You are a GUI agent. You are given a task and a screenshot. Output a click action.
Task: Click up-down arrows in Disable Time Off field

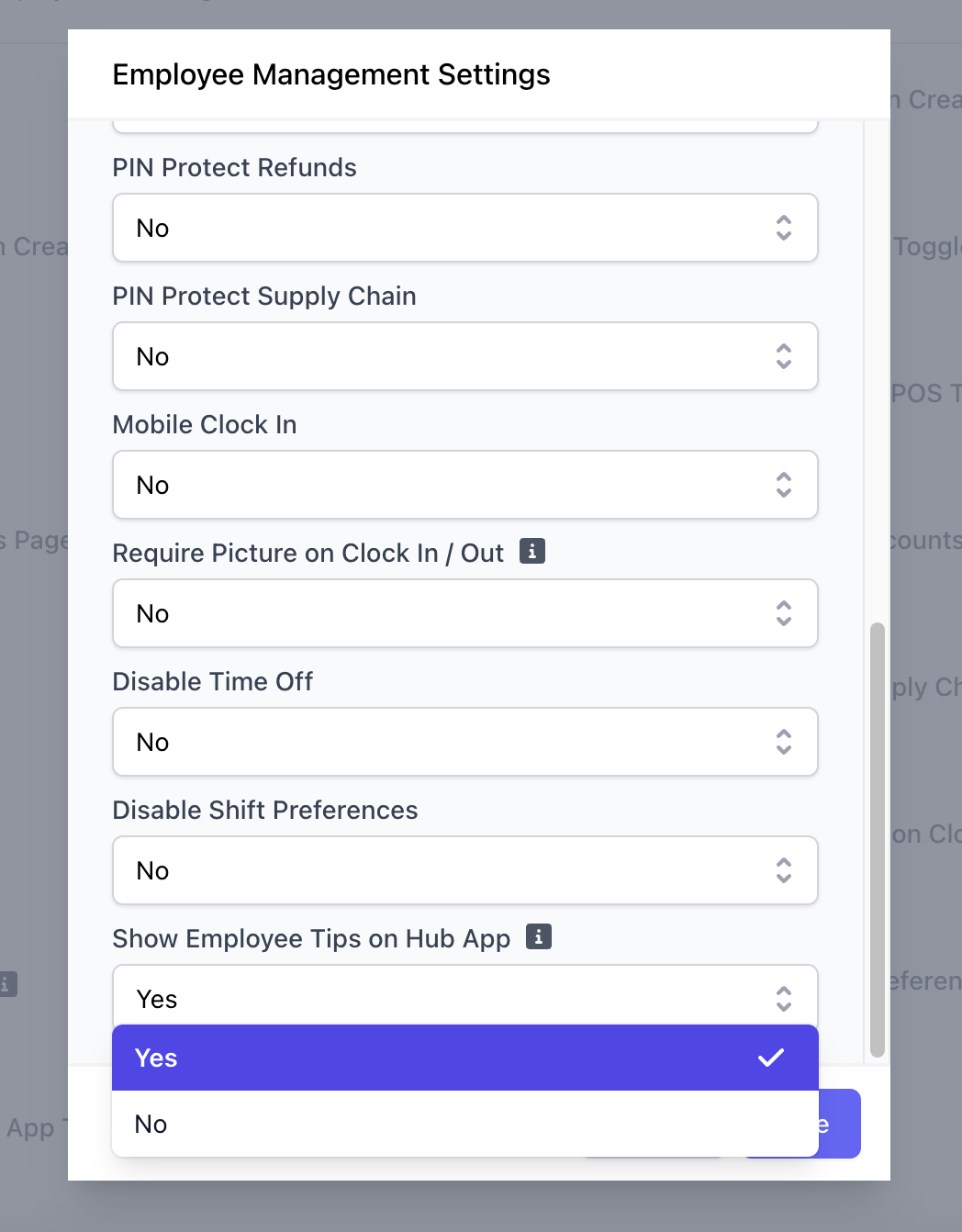(x=783, y=742)
